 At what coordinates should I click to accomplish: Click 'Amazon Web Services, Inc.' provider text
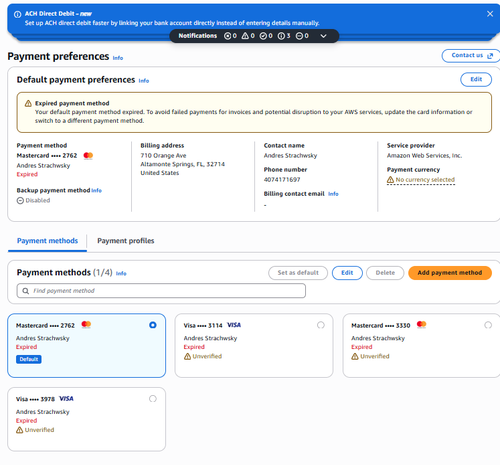(x=424, y=156)
